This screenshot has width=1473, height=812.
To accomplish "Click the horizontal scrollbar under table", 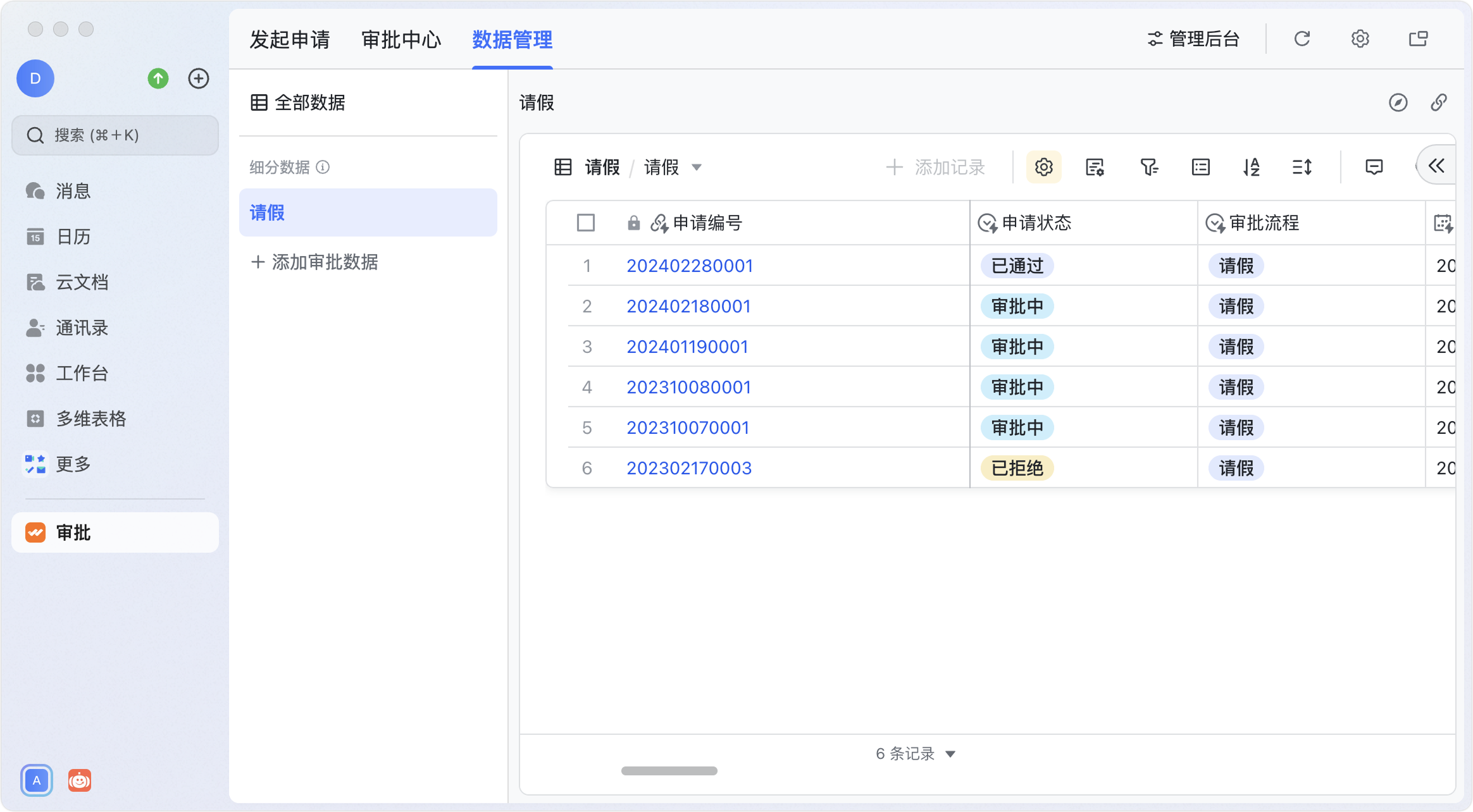I will click(669, 771).
